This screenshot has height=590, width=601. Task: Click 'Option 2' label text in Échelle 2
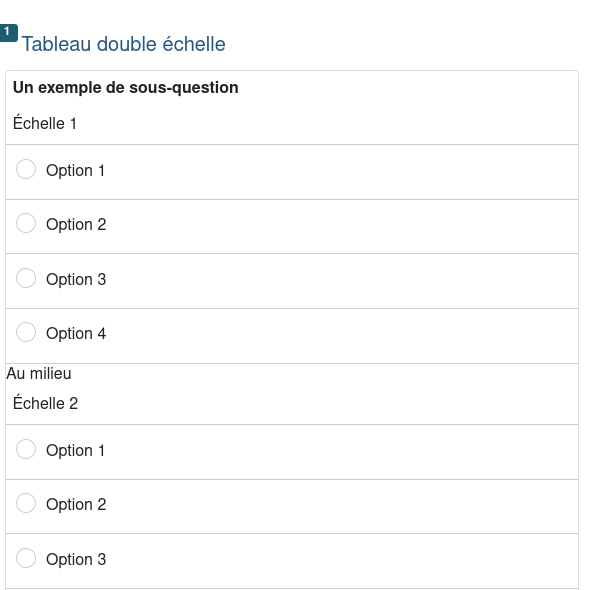(76, 505)
